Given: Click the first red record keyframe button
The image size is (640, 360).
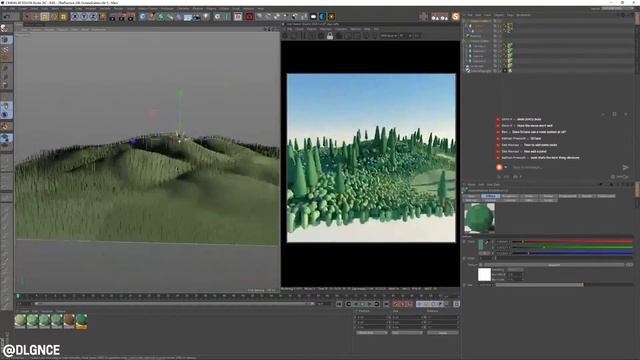Looking at the screenshot, I should pos(396,304).
